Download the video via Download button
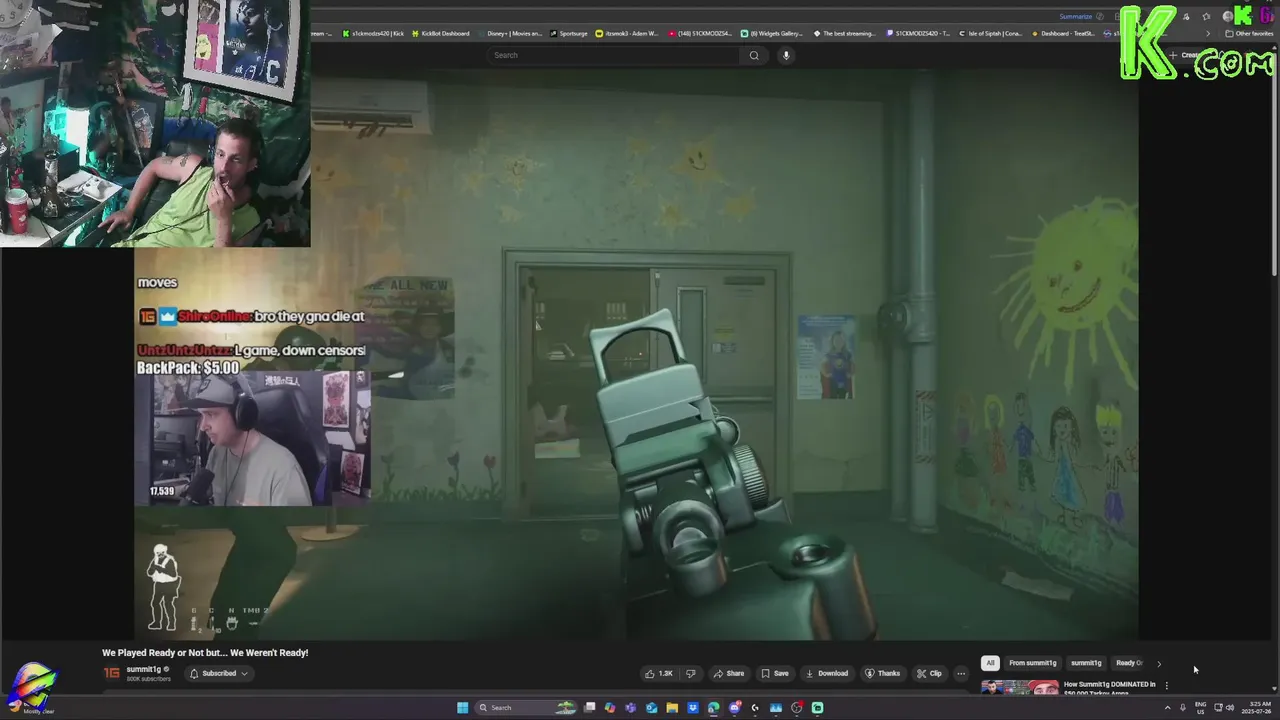1280x720 pixels. point(827,673)
